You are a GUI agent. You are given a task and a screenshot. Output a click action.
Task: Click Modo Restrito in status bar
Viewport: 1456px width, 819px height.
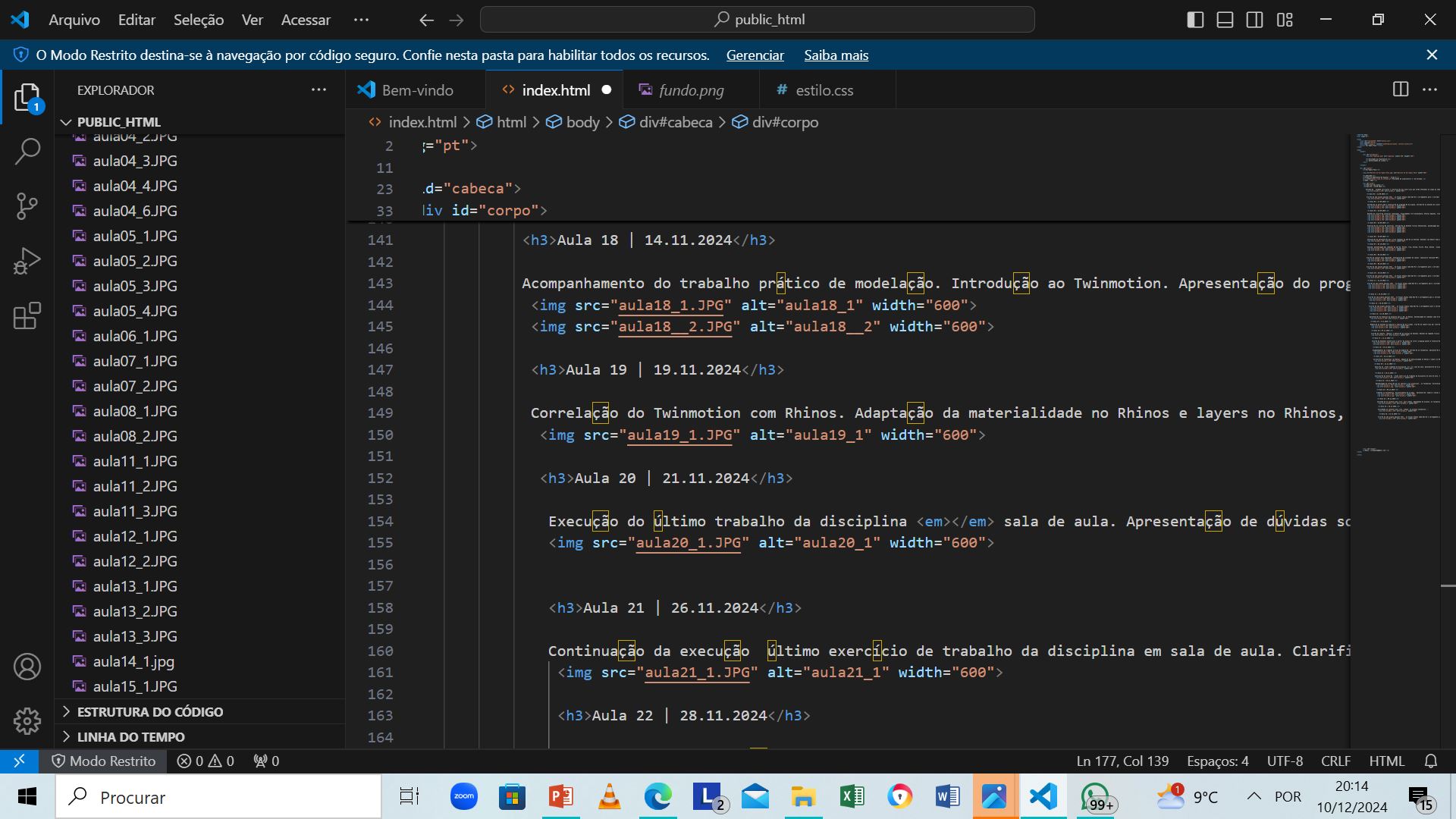tap(103, 761)
